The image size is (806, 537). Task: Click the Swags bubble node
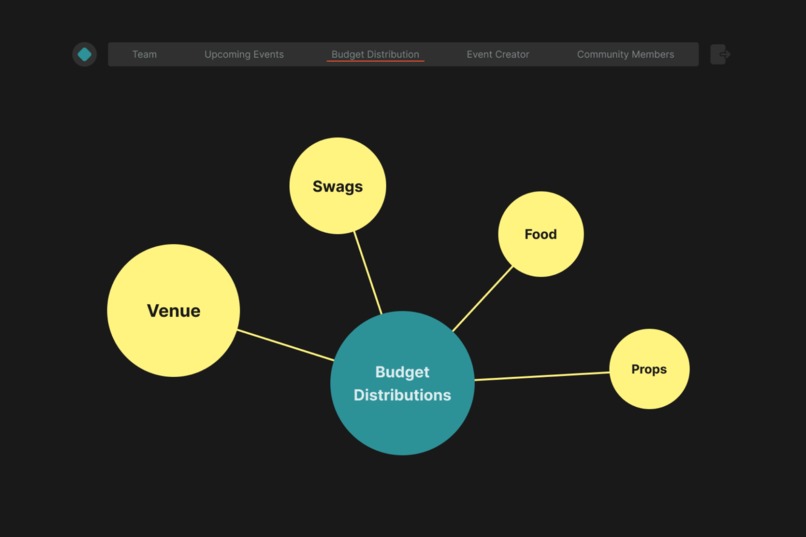point(337,186)
